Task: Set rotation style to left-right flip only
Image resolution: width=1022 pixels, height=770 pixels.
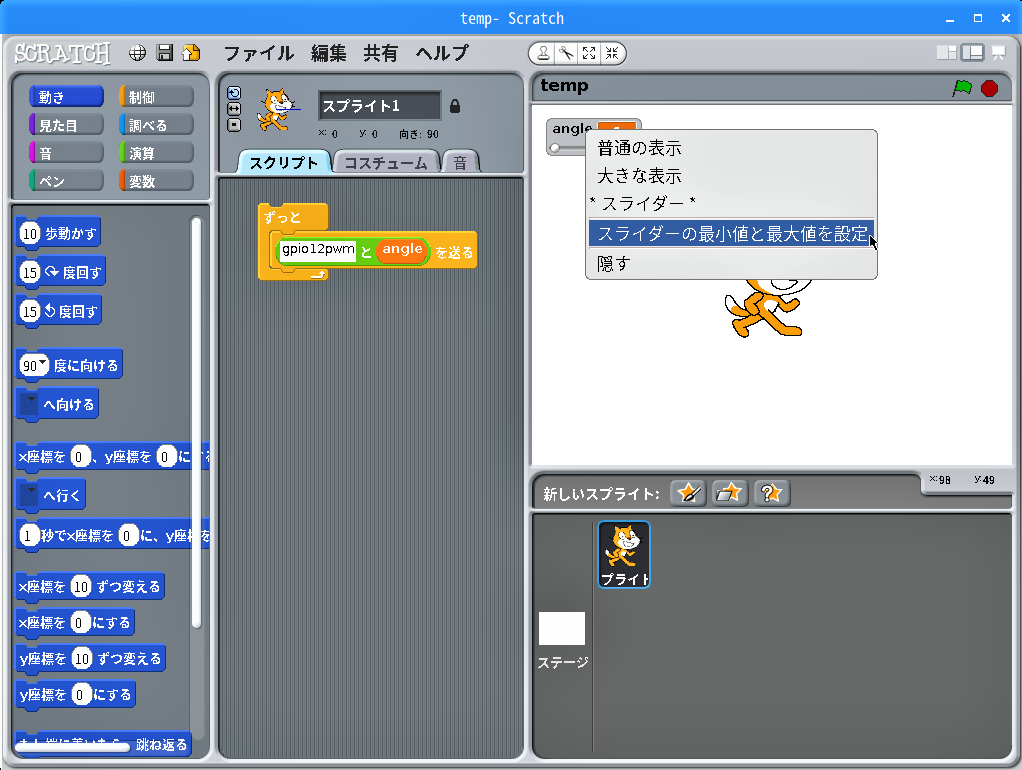Action: coord(234,109)
